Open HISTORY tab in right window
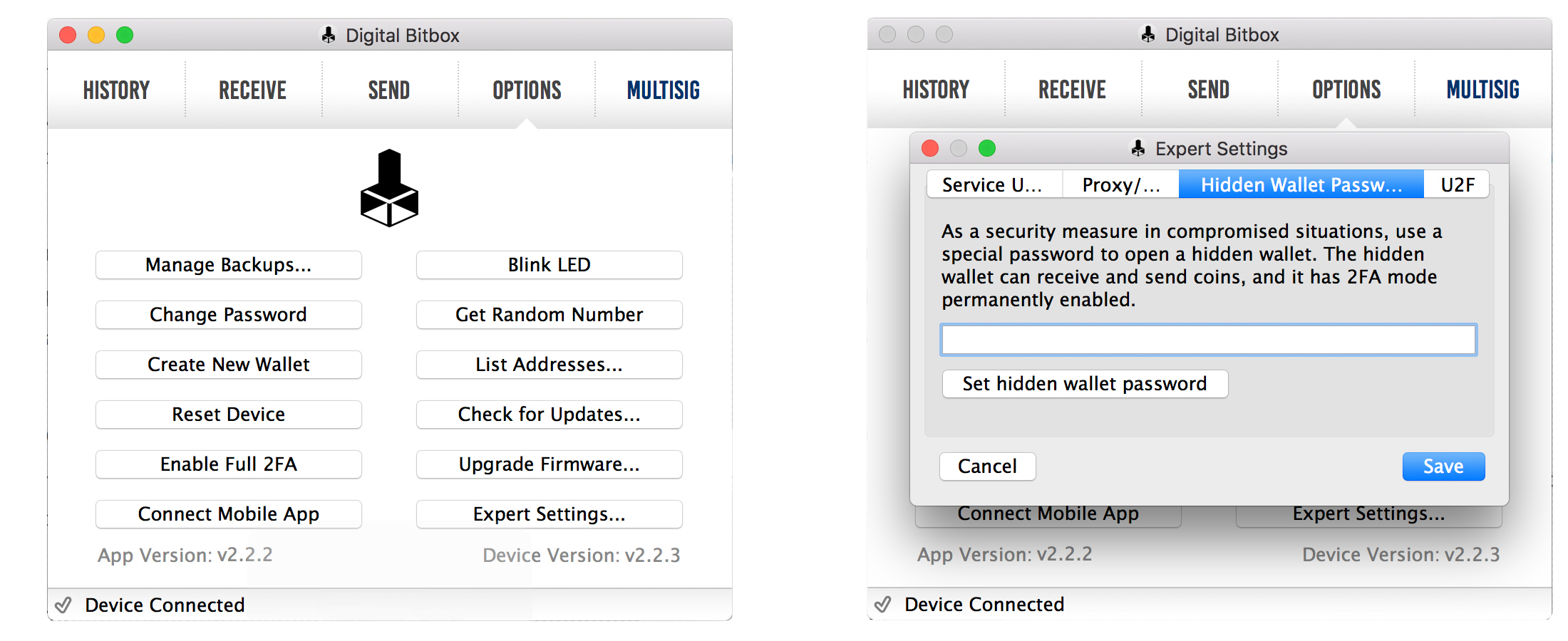Image resolution: width=1568 pixels, height=641 pixels. (x=936, y=90)
